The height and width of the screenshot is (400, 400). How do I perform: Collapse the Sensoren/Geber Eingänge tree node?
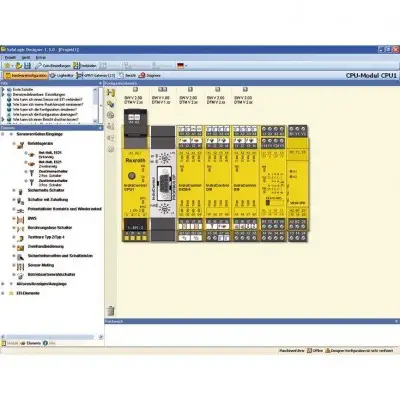tap(3, 134)
